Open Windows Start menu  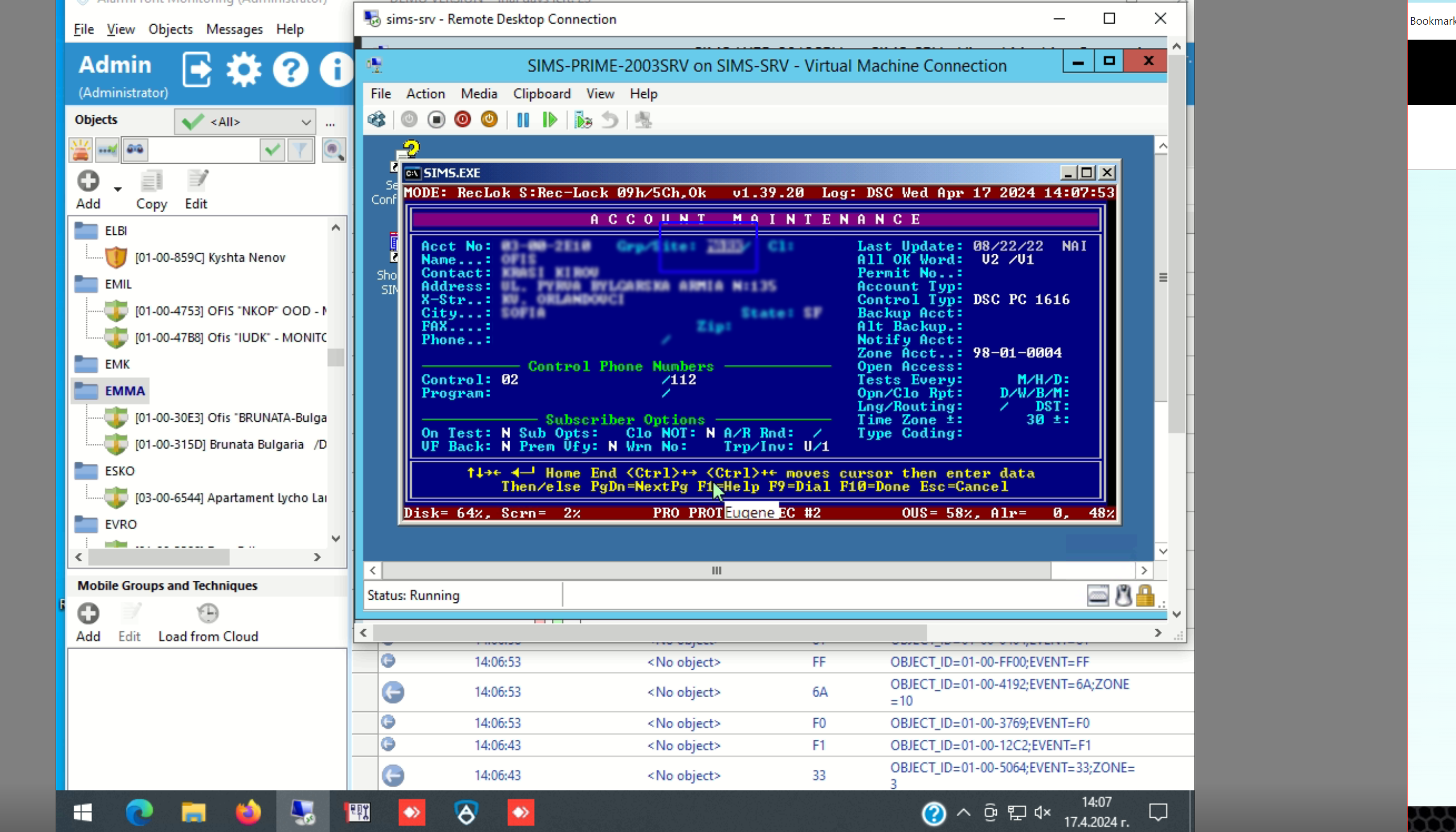[x=83, y=812]
